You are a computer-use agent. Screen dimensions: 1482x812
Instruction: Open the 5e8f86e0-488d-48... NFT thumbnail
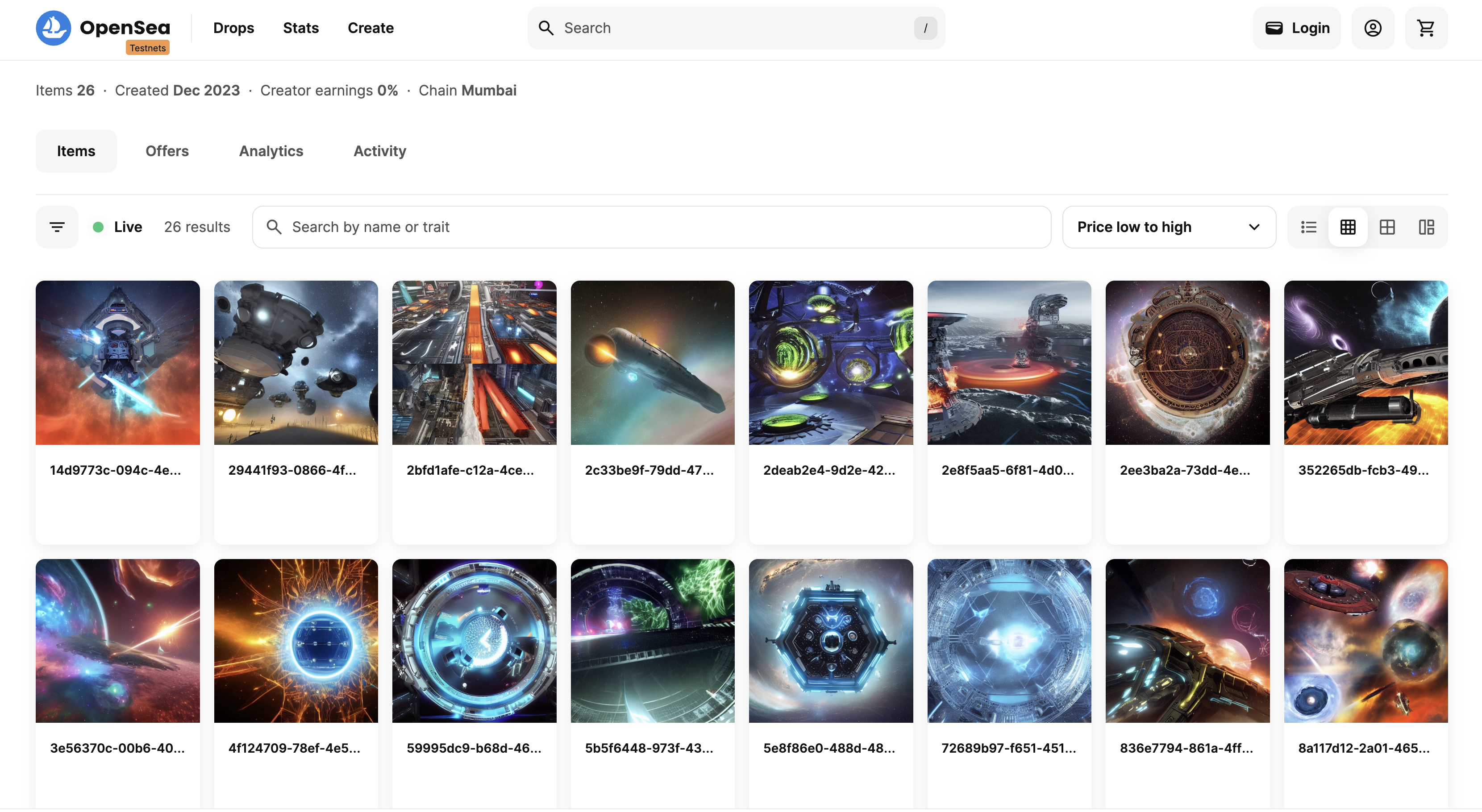[830, 641]
